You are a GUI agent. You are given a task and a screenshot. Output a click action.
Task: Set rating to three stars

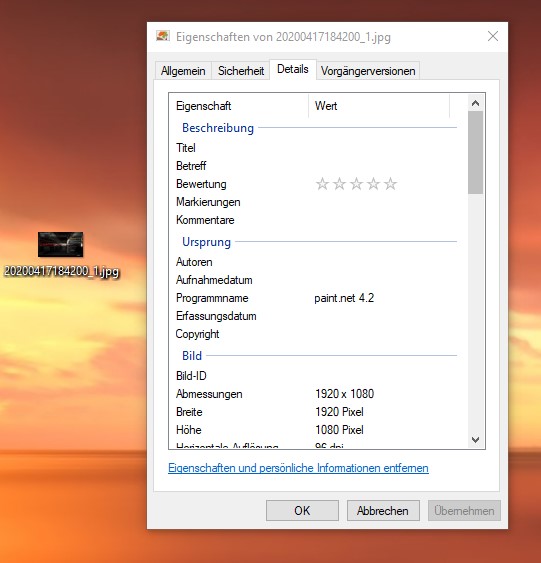[356, 184]
